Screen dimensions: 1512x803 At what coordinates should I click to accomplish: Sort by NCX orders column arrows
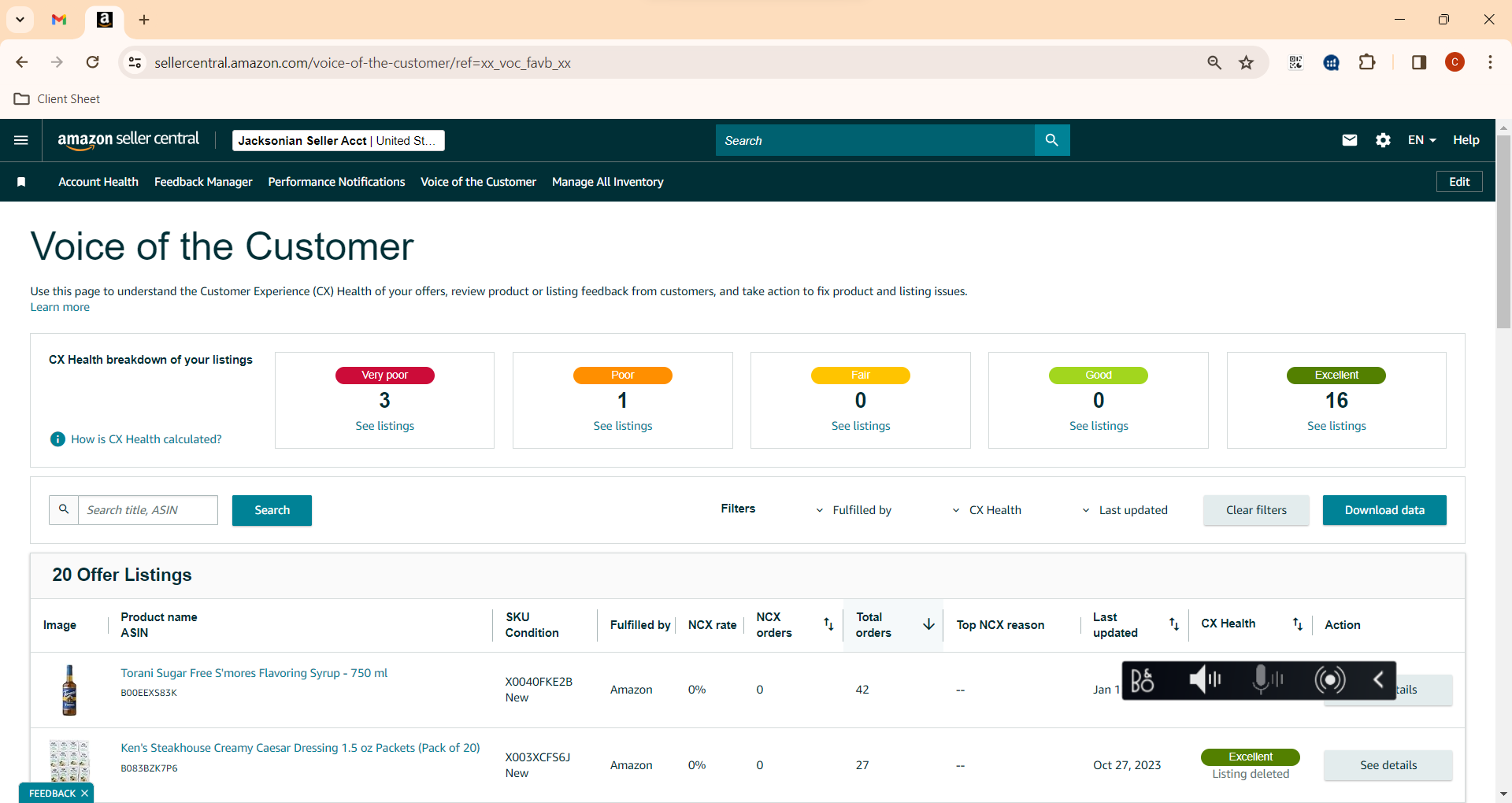[828, 624]
